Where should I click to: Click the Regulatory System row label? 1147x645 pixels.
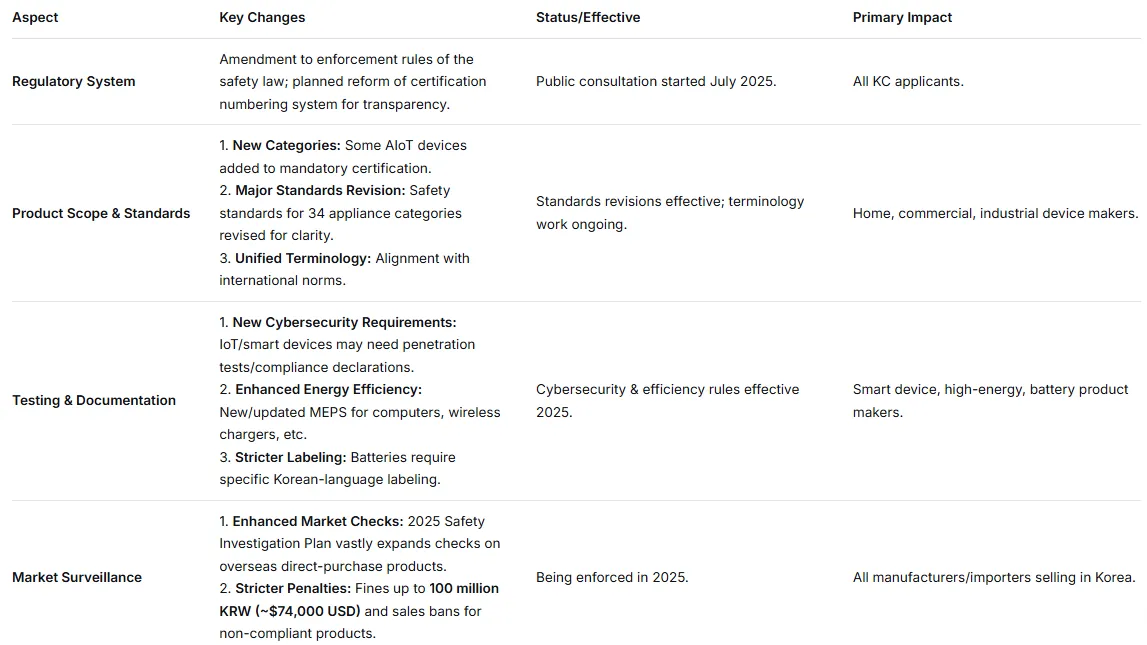pos(73,81)
